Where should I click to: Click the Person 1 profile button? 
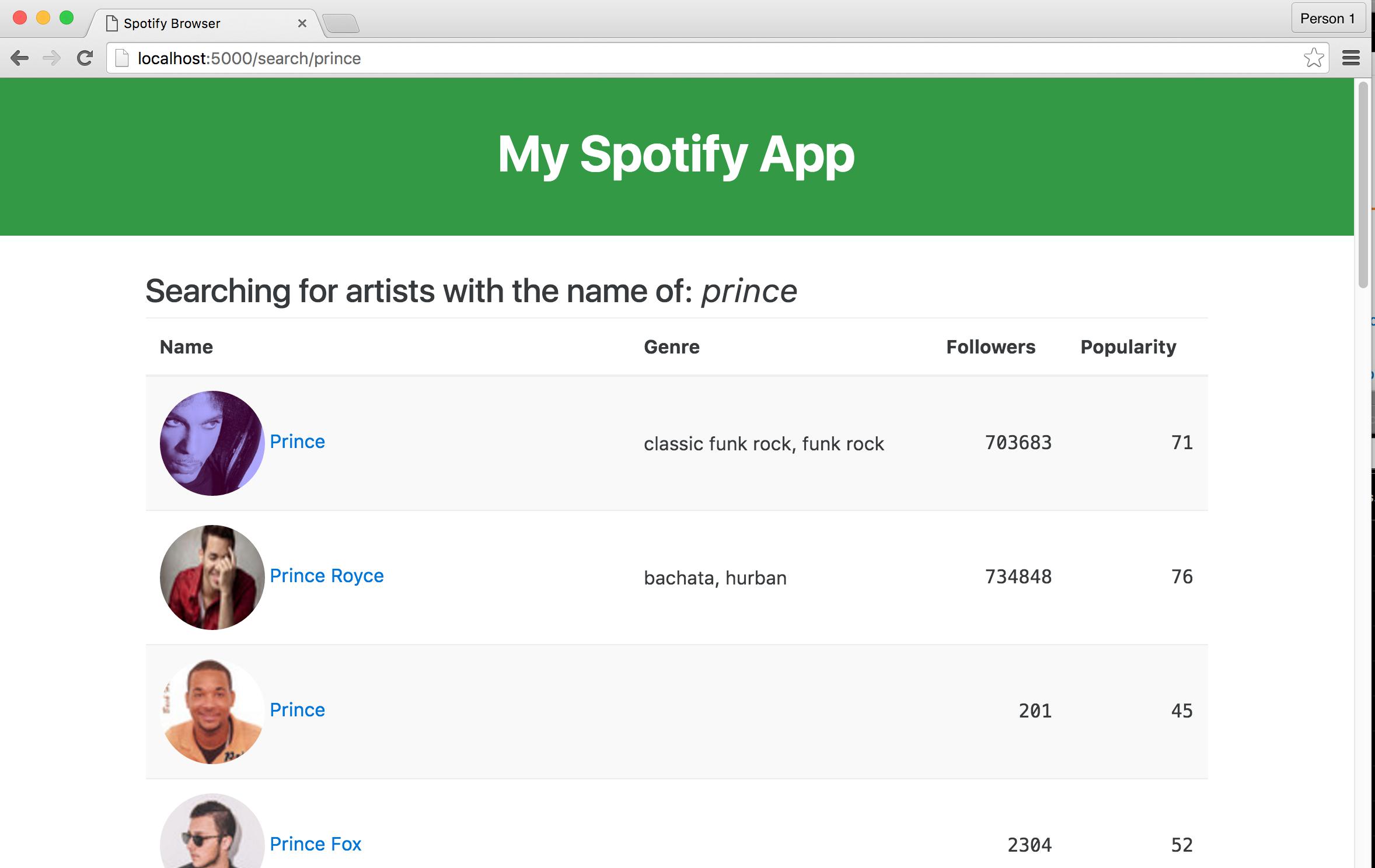pos(1327,19)
